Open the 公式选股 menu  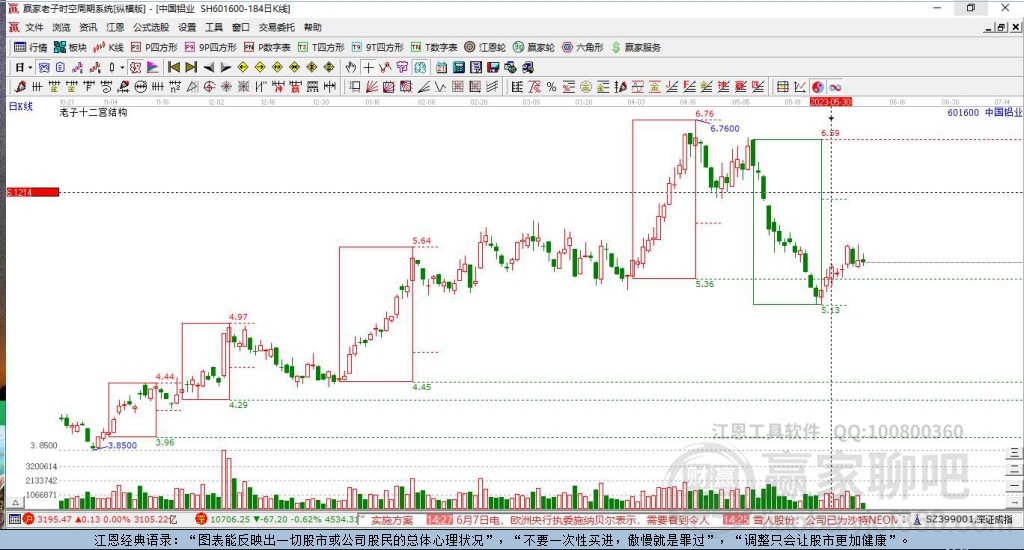151,27
